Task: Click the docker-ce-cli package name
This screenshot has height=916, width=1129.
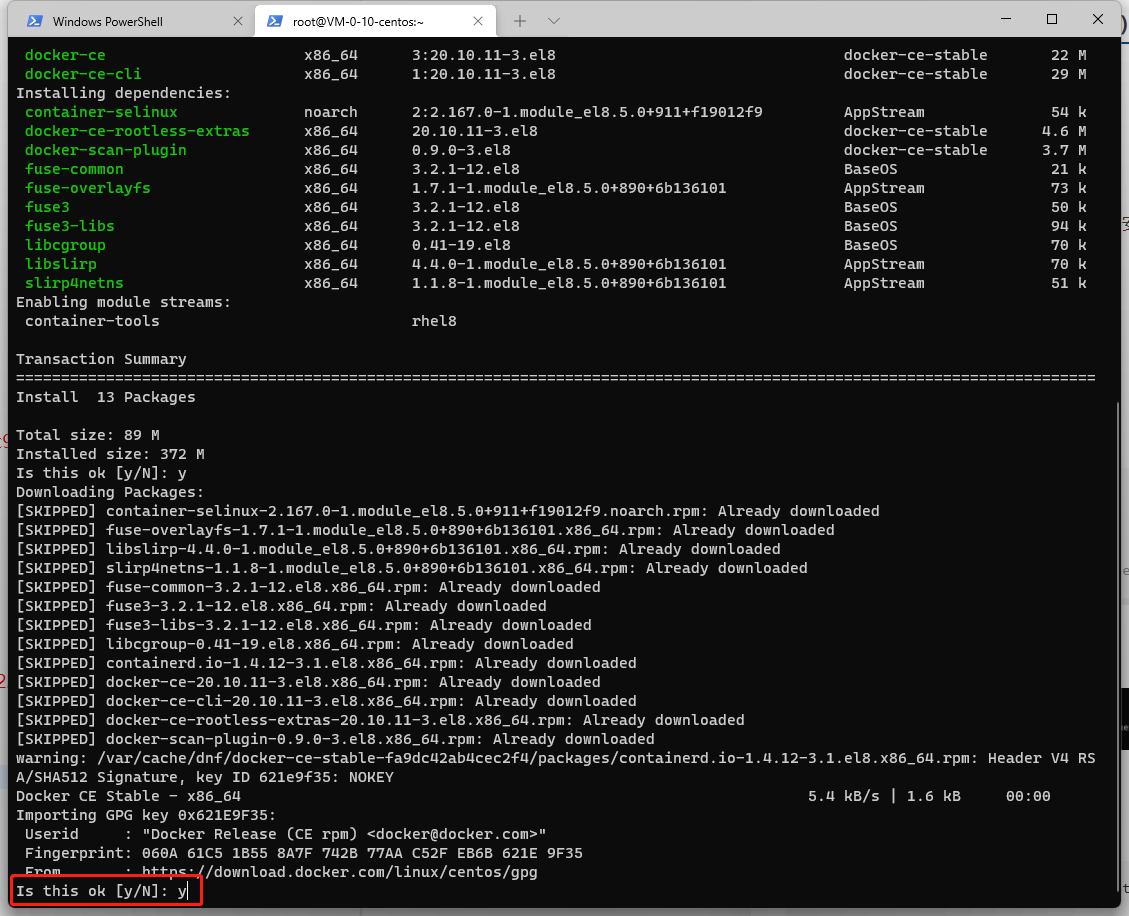Action: pos(83,73)
